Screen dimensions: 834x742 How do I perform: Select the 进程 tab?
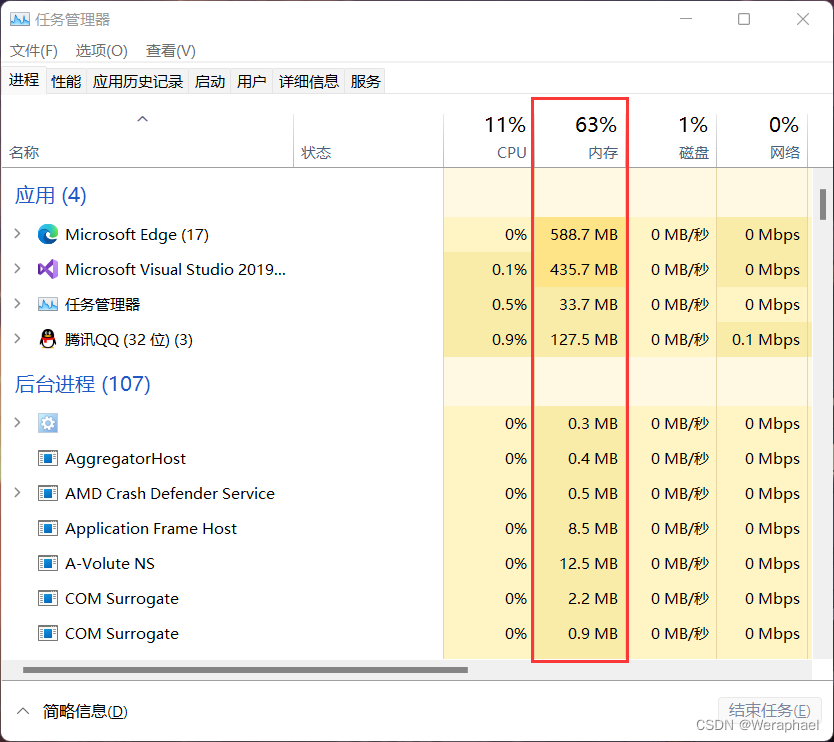point(24,80)
